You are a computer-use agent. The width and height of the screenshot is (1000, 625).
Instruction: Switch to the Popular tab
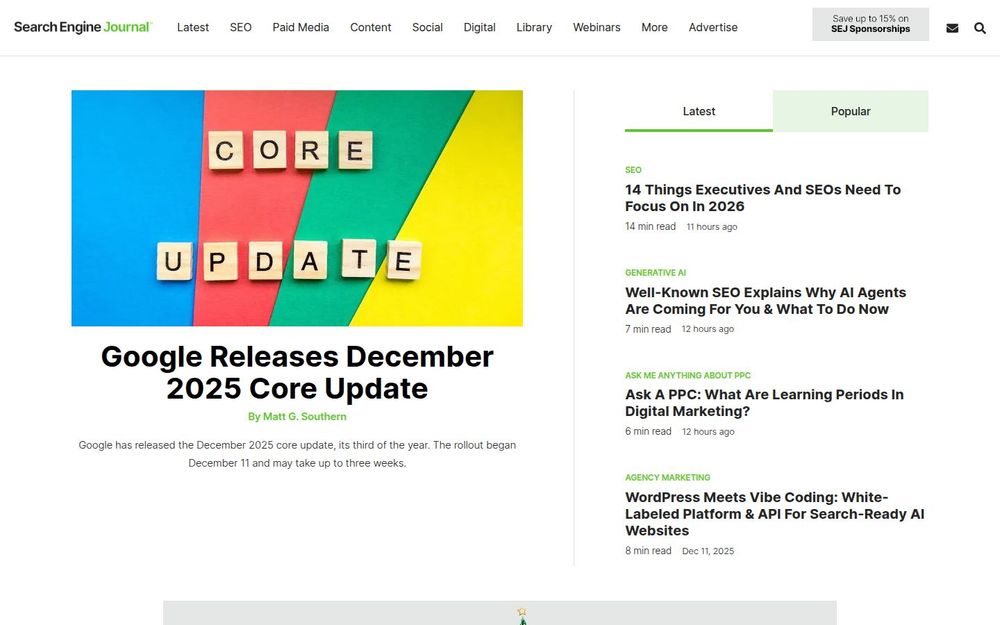tap(851, 111)
